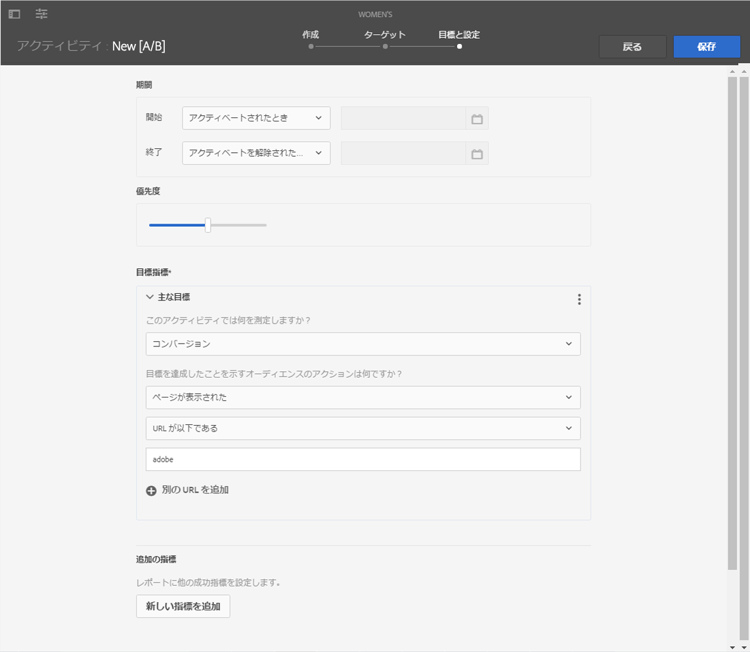750x652 pixels.
Task: Click the scroll down arrow at bottom right
Action: point(744,647)
